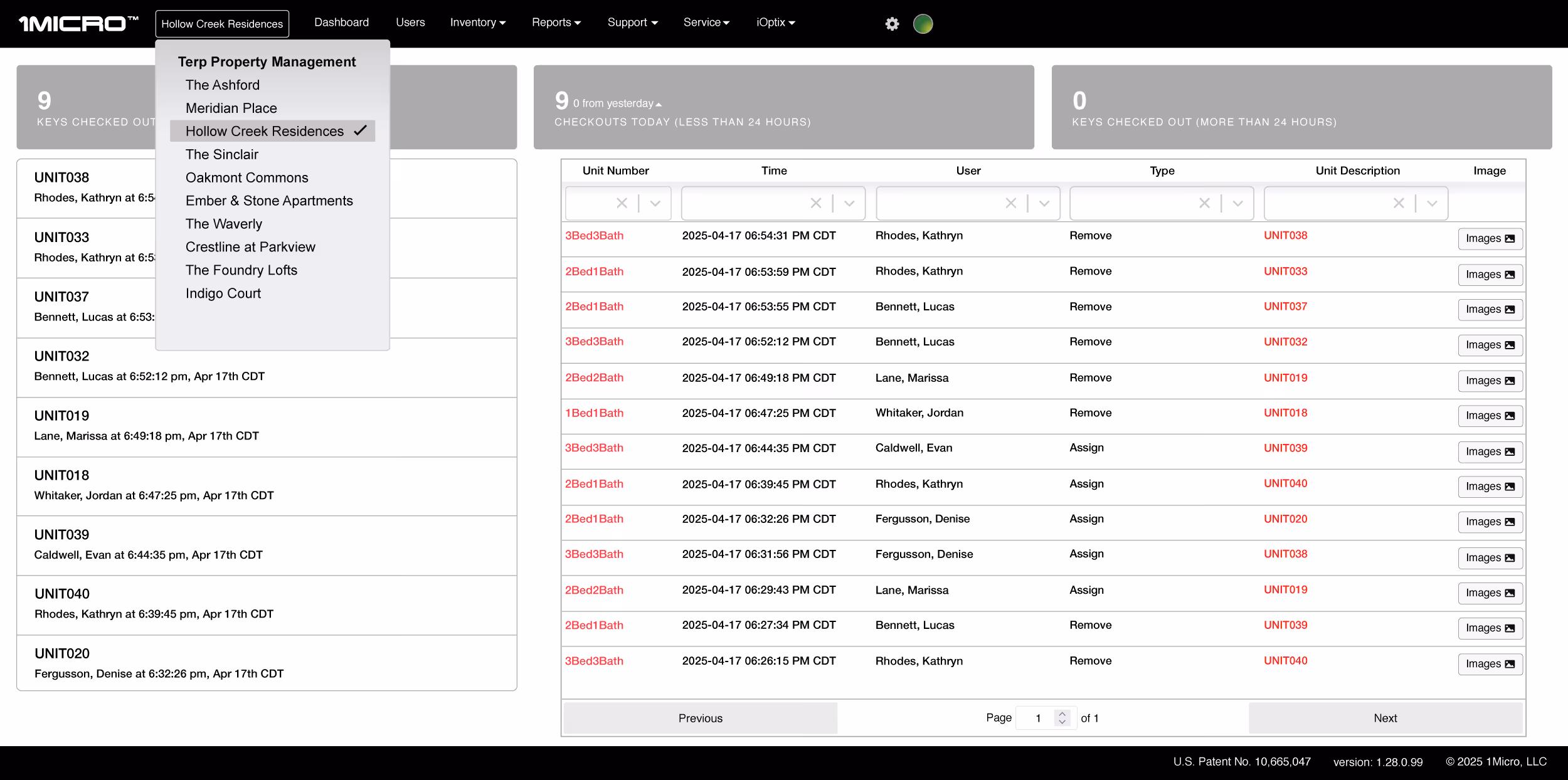
Task: Go to the Next page of results
Action: point(1385,718)
